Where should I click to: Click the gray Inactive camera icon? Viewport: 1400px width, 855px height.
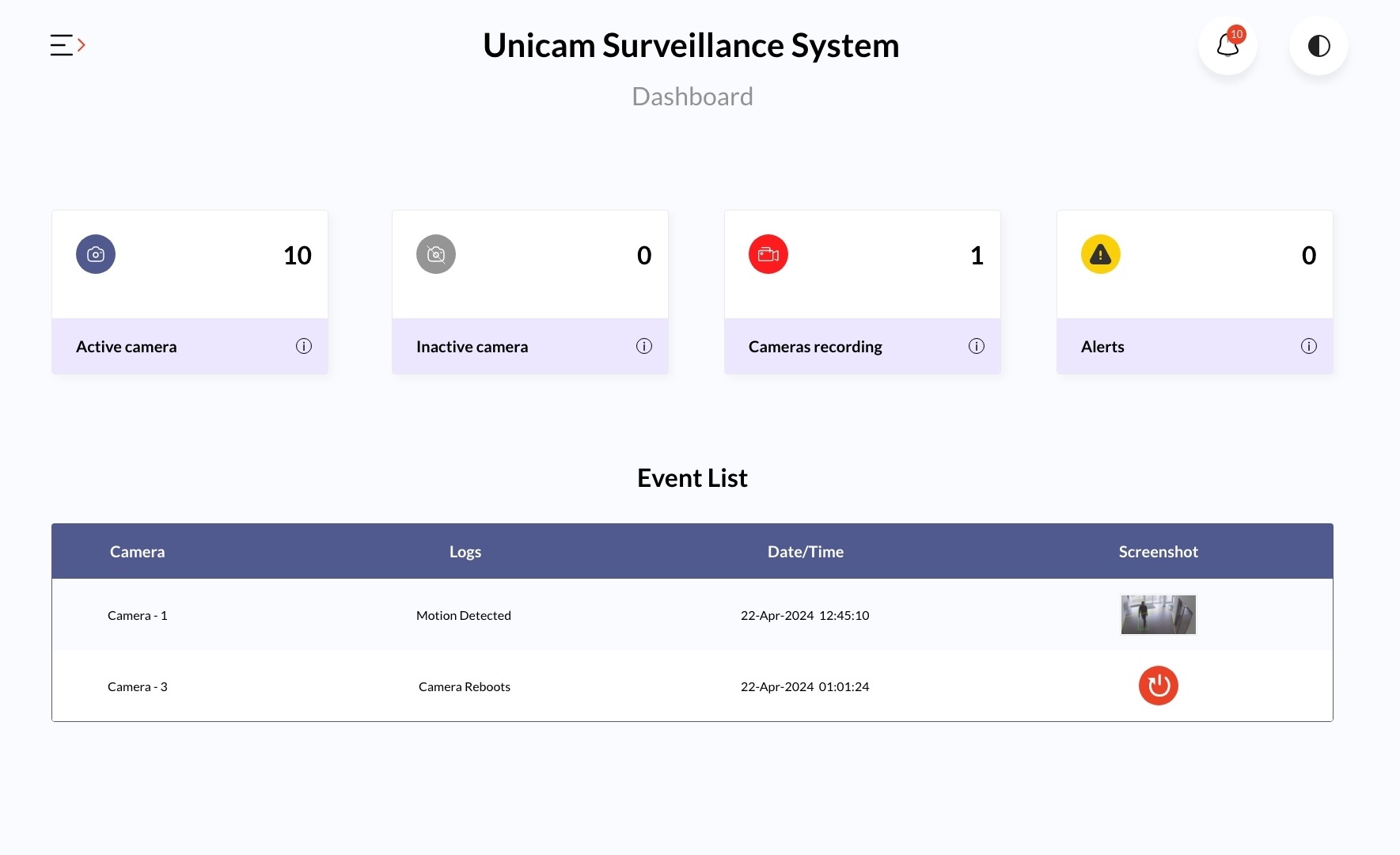click(436, 254)
